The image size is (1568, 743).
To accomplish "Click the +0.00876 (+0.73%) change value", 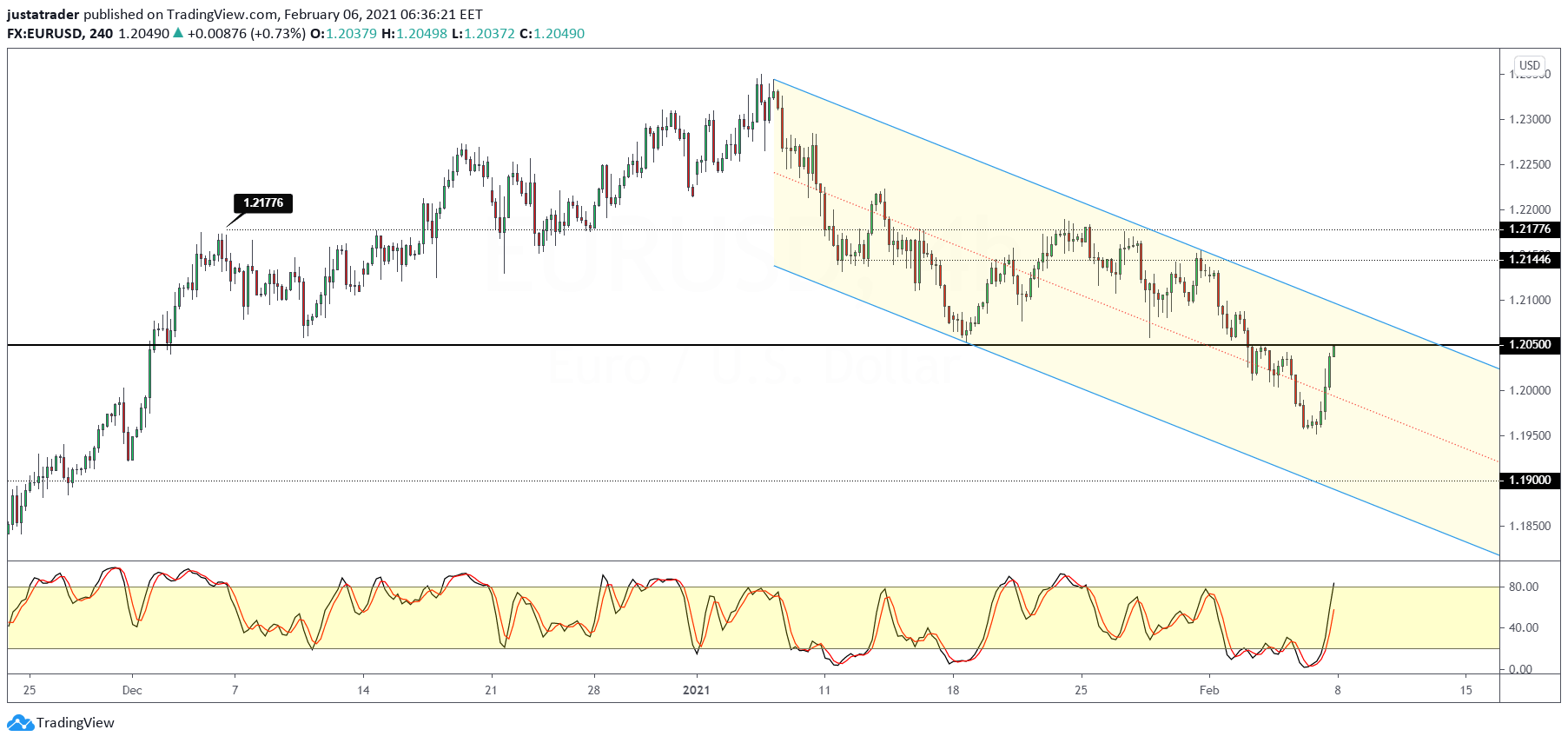I will click(246, 34).
